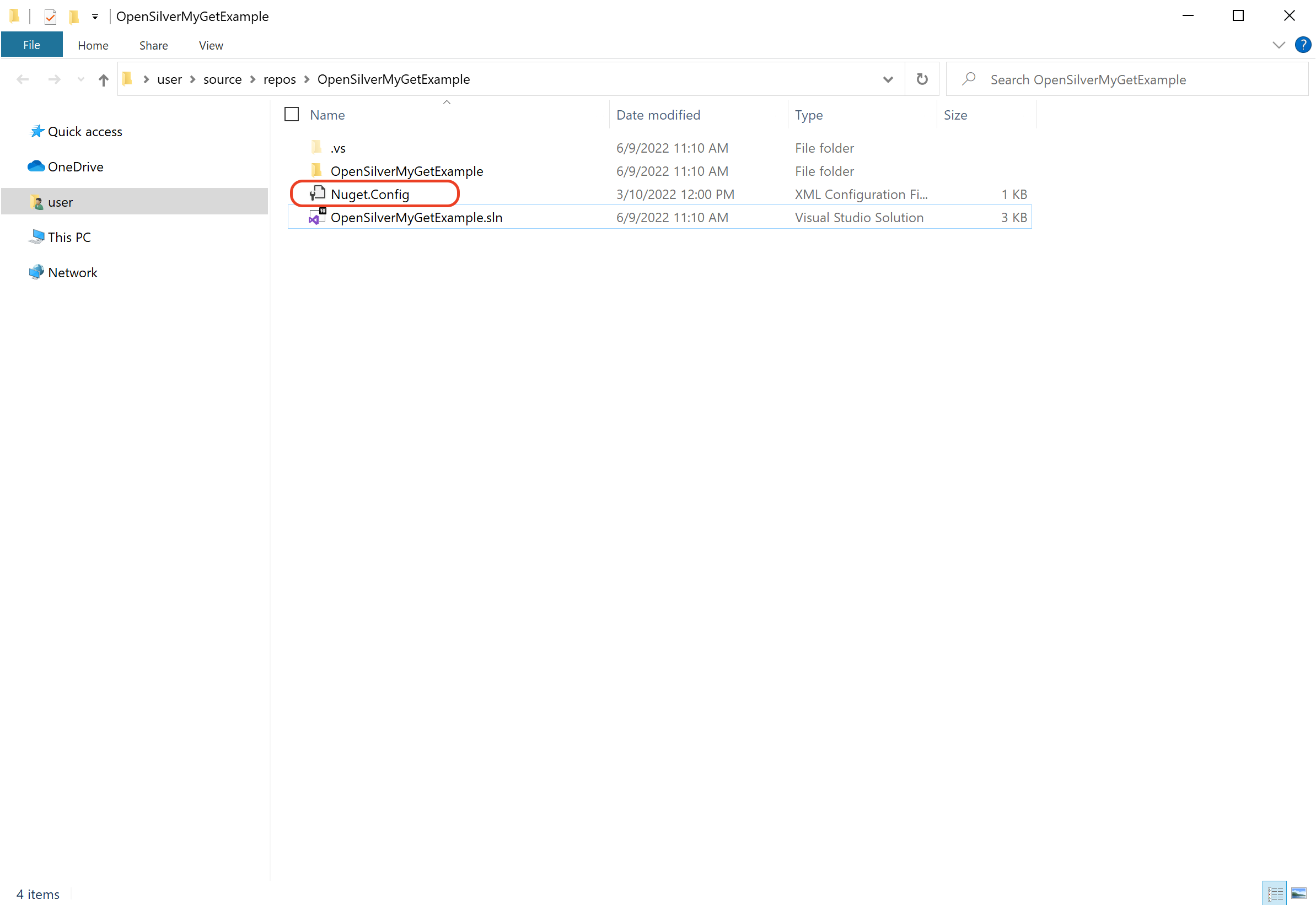Open the recent locations dropdown arrow
The height and width of the screenshot is (905, 1316).
[81, 80]
